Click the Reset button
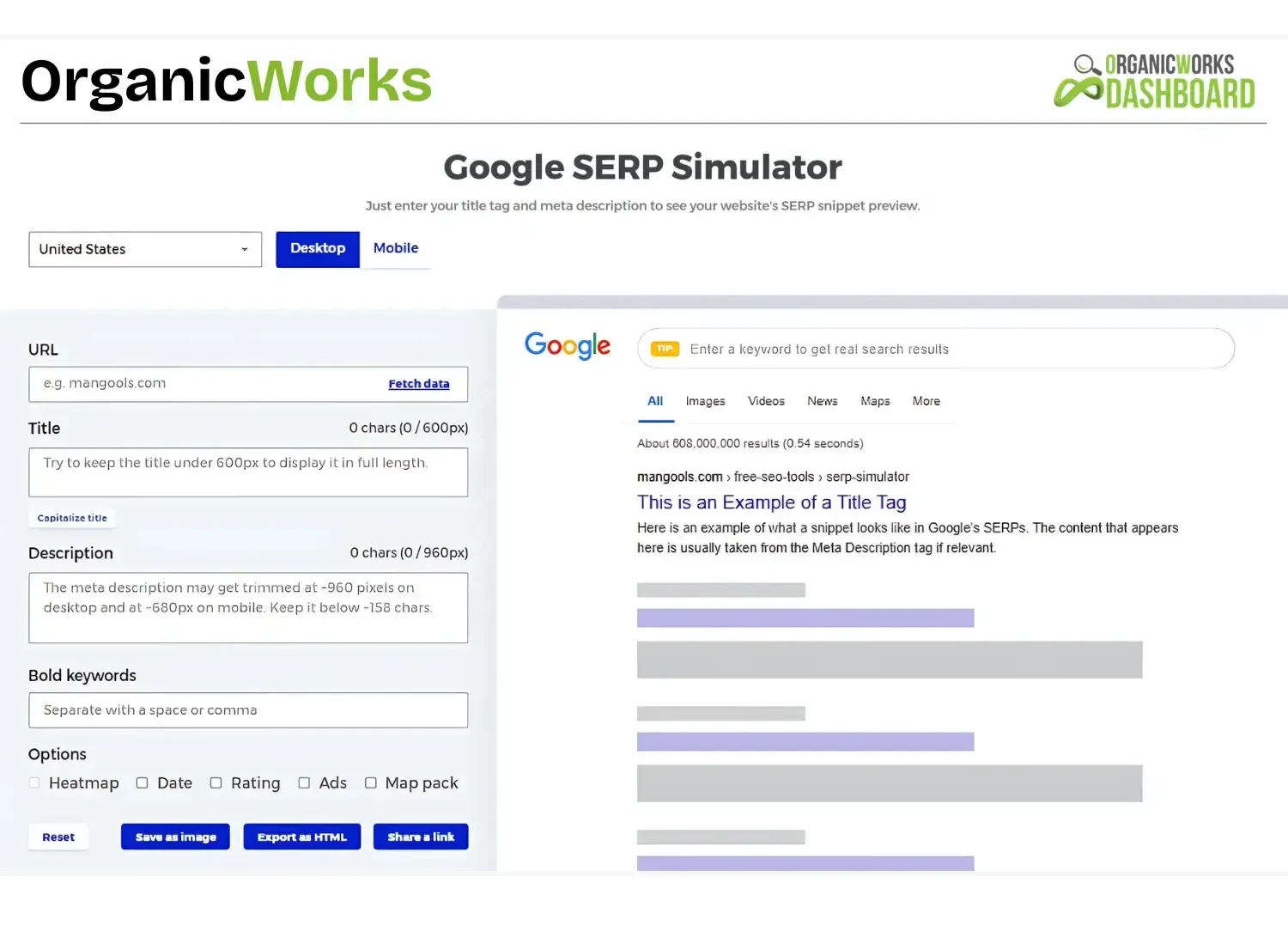The height and width of the screenshot is (931, 1288). [x=58, y=837]
